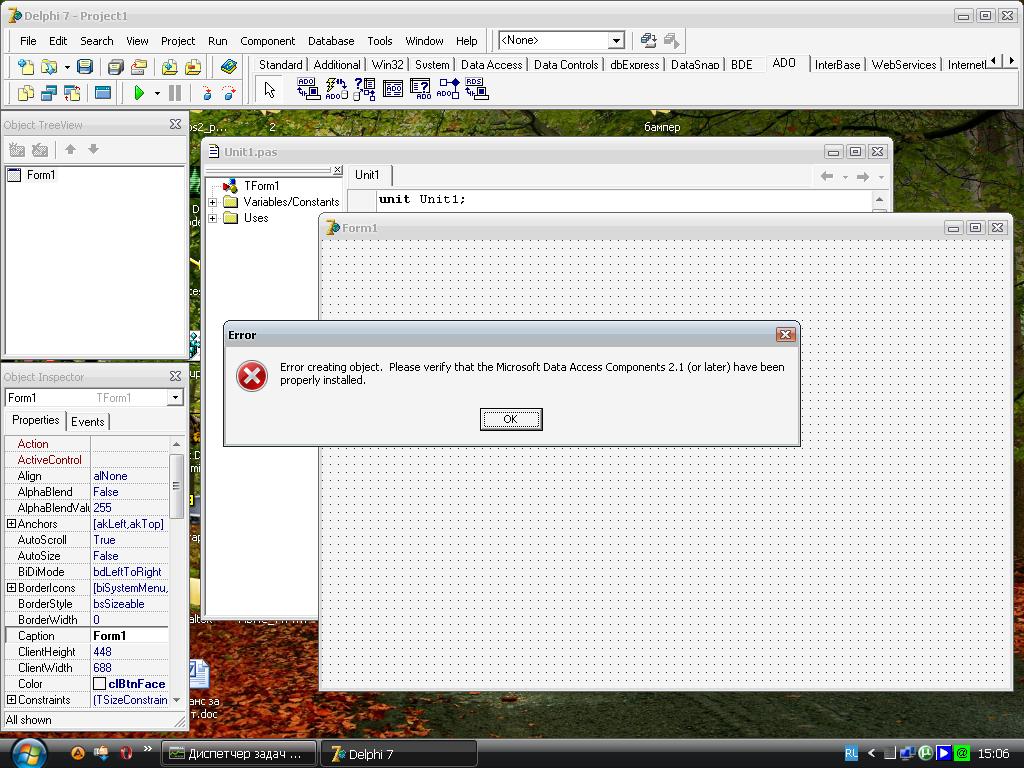1024x768 pixels.
Task: Click the Caption value field Form1
Action: pos(129,635)
